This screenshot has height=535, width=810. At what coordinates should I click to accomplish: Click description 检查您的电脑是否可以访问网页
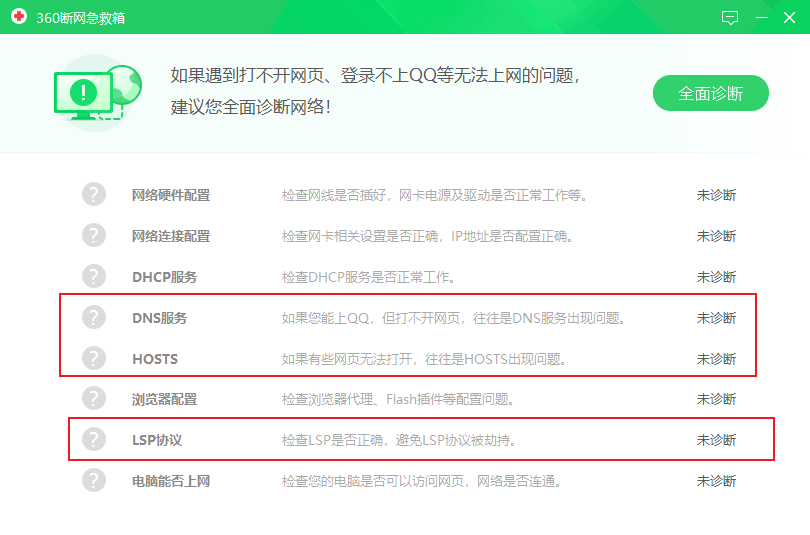click(422, 481)
